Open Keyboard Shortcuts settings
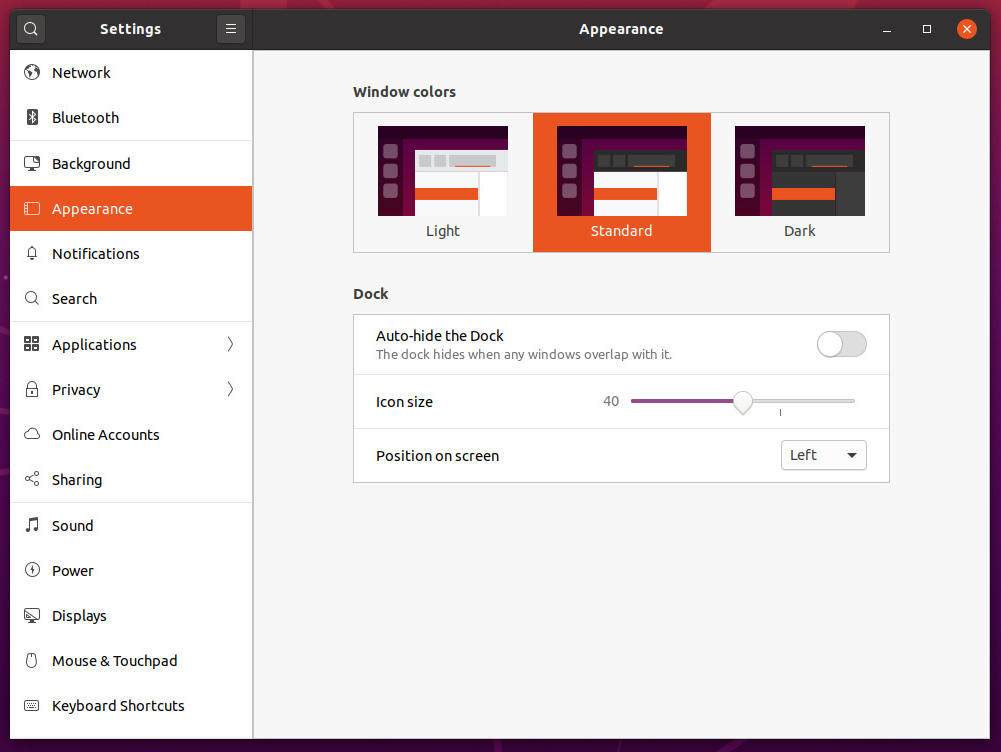This screenshot has height=752, width=1001. click(131, 705)
